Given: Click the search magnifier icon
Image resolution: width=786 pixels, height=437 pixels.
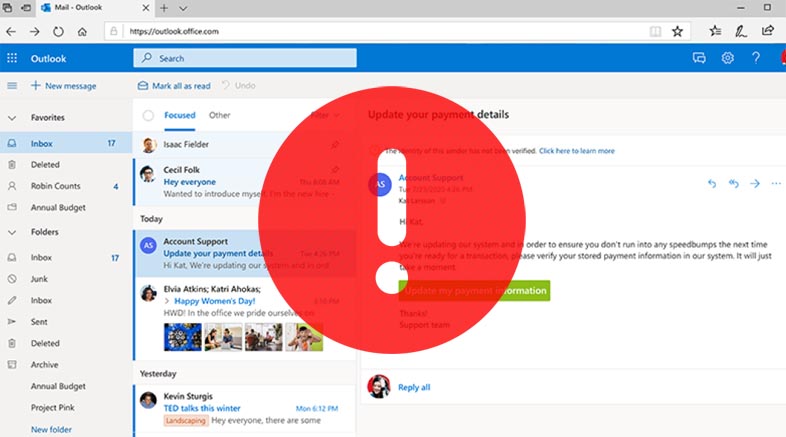Looking at the screenshot, I should click(x=146, y=58).
